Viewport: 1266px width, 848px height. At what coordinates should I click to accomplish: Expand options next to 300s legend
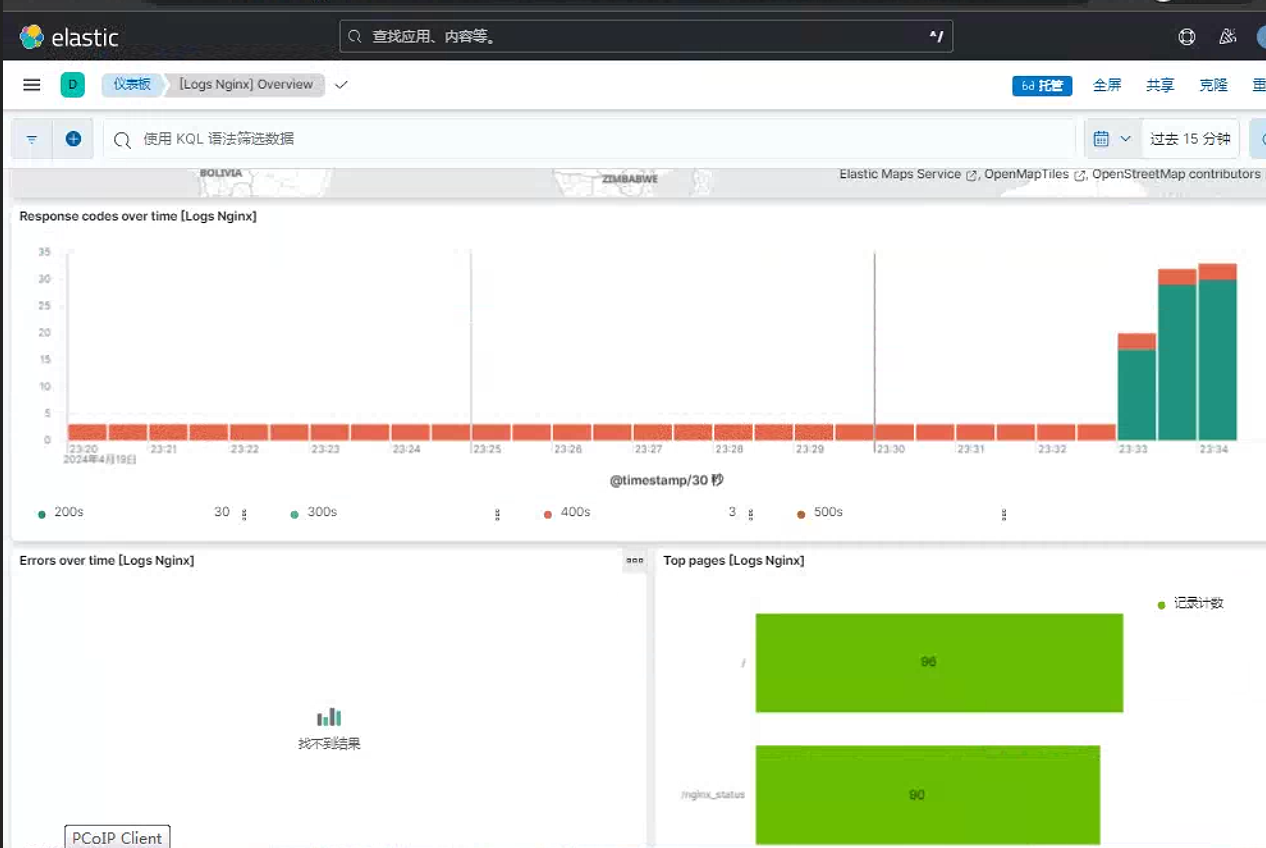pos(498,514)
